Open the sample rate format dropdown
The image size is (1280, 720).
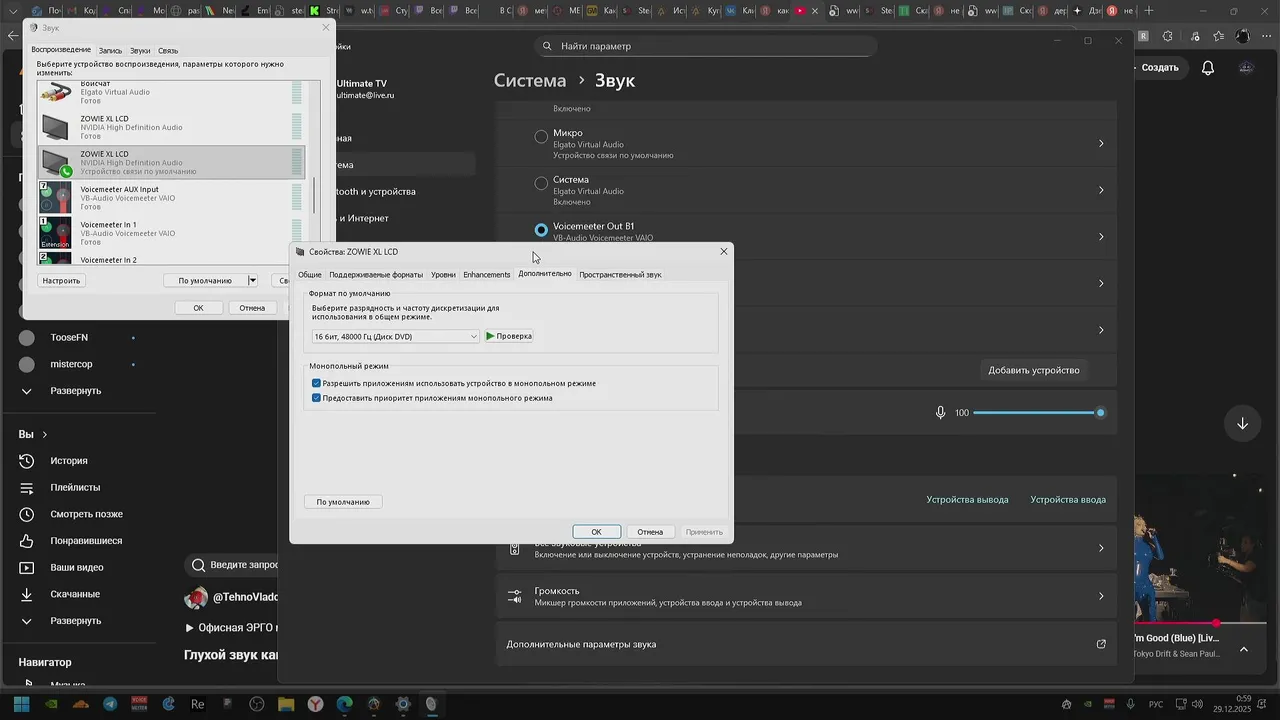(396, 336)
